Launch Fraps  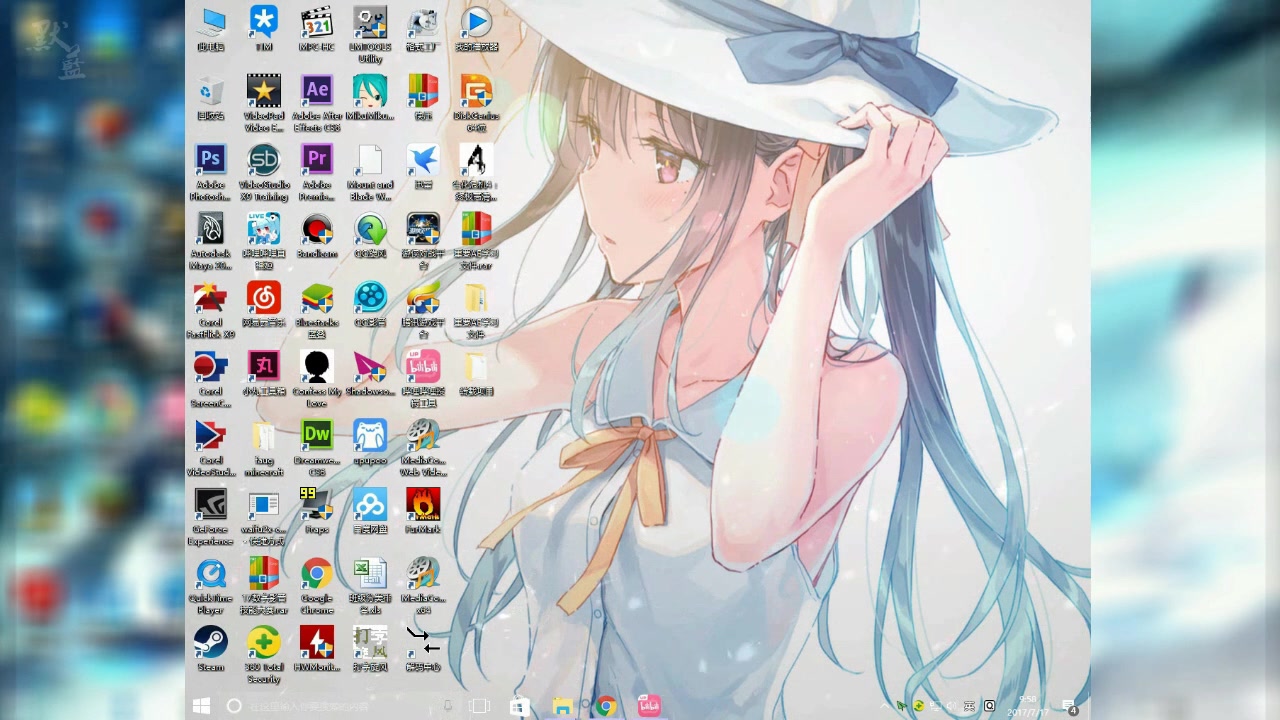316,505
